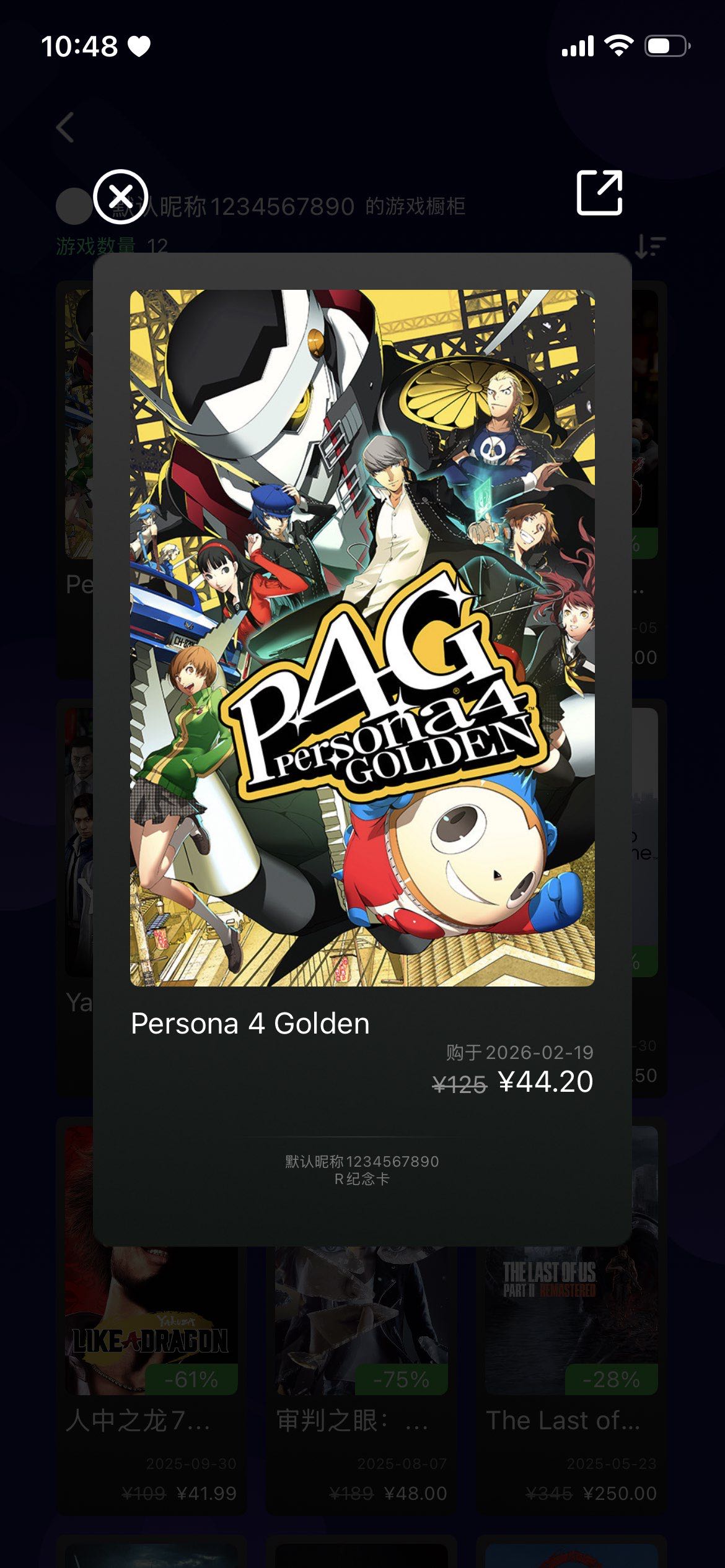Tap the discounted price ¥44.20

[x=545, y=1082]
